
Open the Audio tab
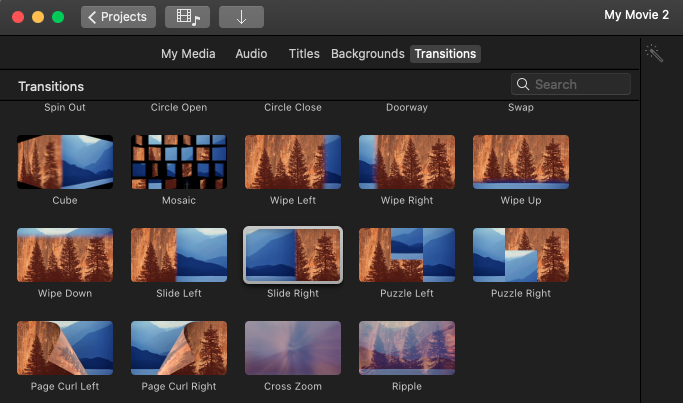(x=251, y=54)
